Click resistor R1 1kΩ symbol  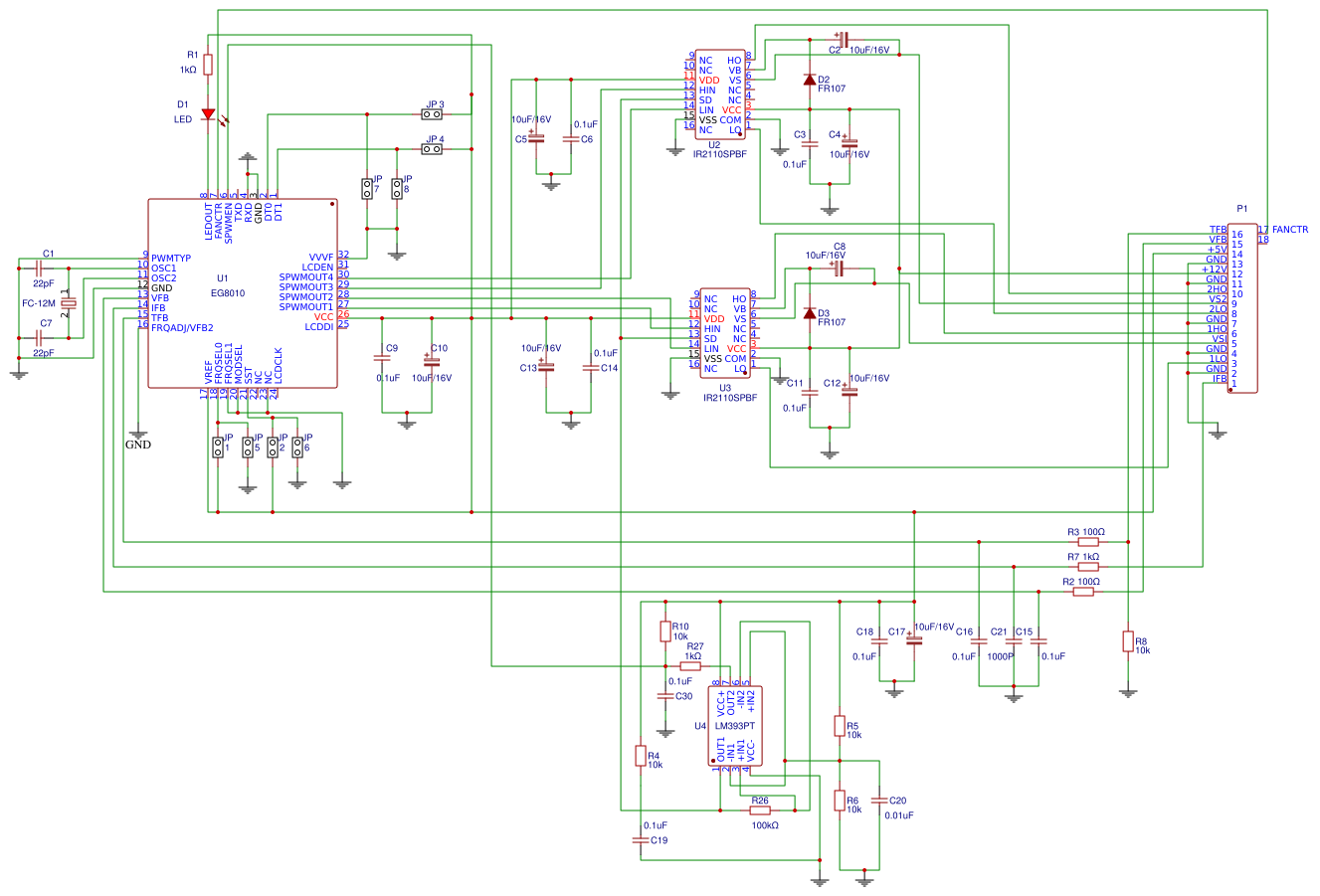click(x=206, y=66)
